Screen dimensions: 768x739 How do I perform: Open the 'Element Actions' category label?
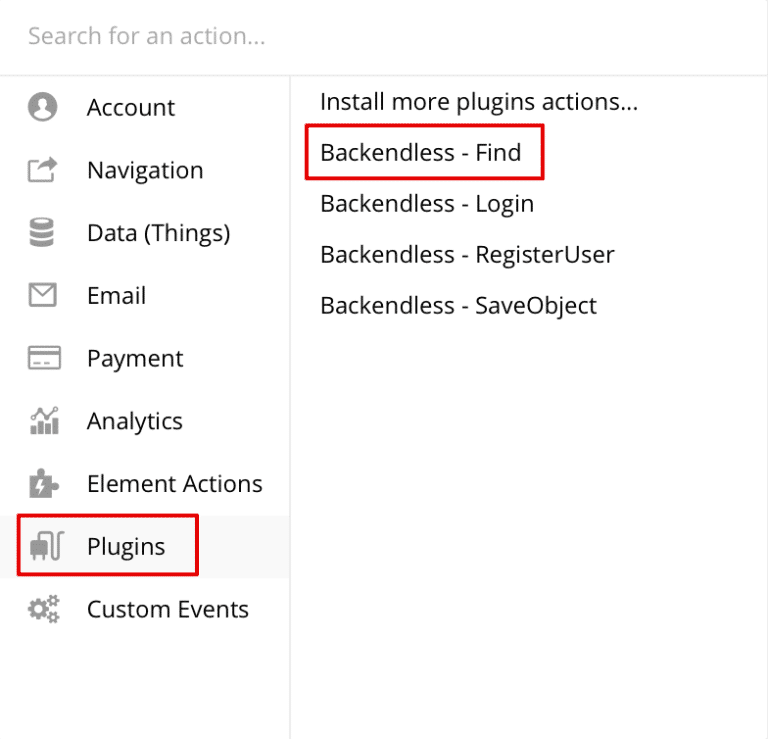(x=175, y=483)
